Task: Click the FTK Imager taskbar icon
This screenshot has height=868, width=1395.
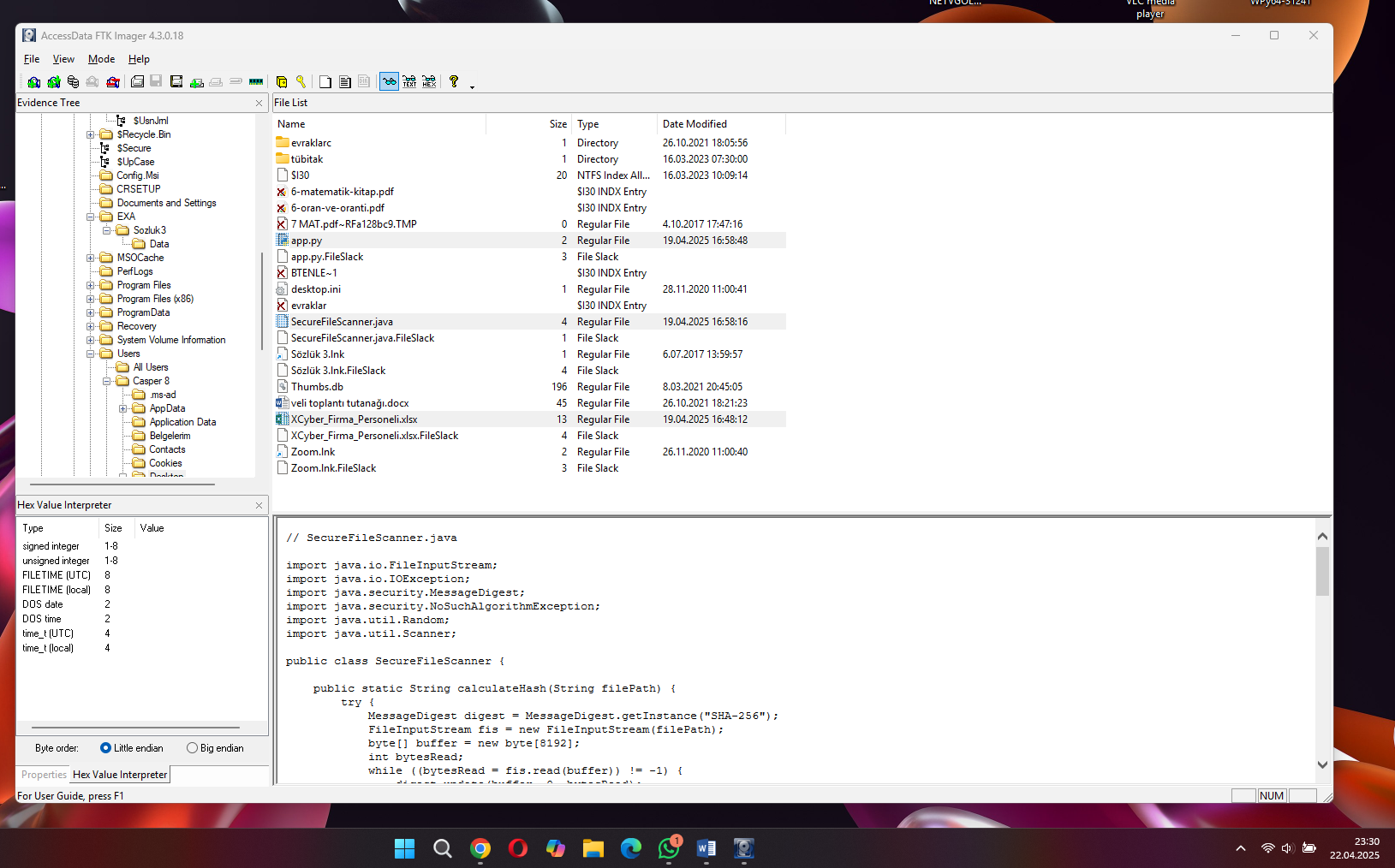Action: 744,848
